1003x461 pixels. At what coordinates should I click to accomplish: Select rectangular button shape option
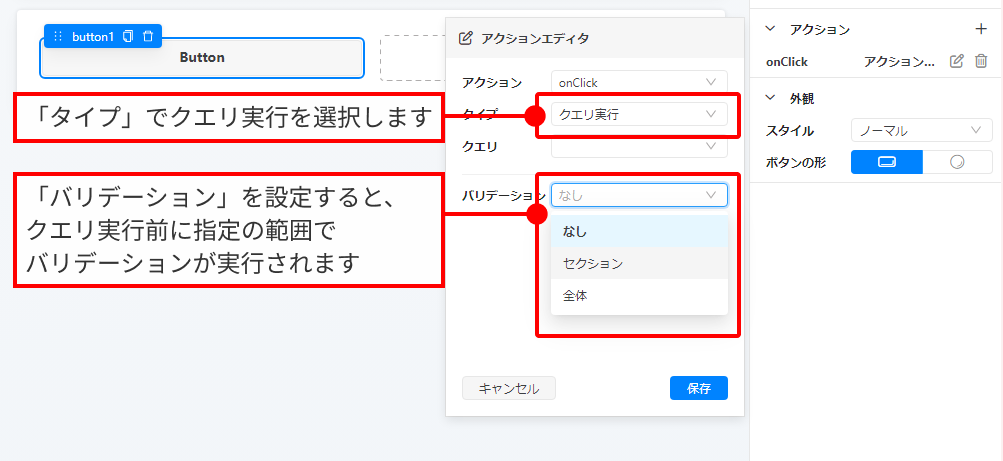pos(886,162)
